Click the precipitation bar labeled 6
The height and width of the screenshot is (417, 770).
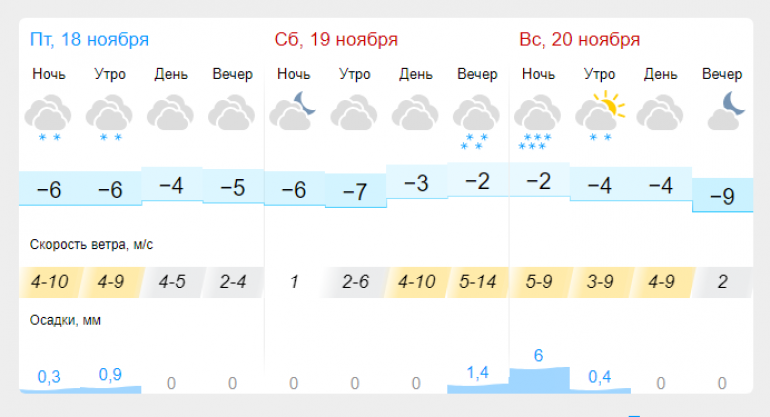tap(539, 380)
